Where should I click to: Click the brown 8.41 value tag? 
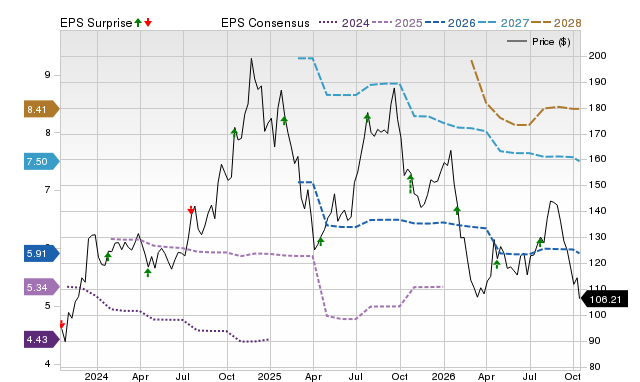pos(42,109)
